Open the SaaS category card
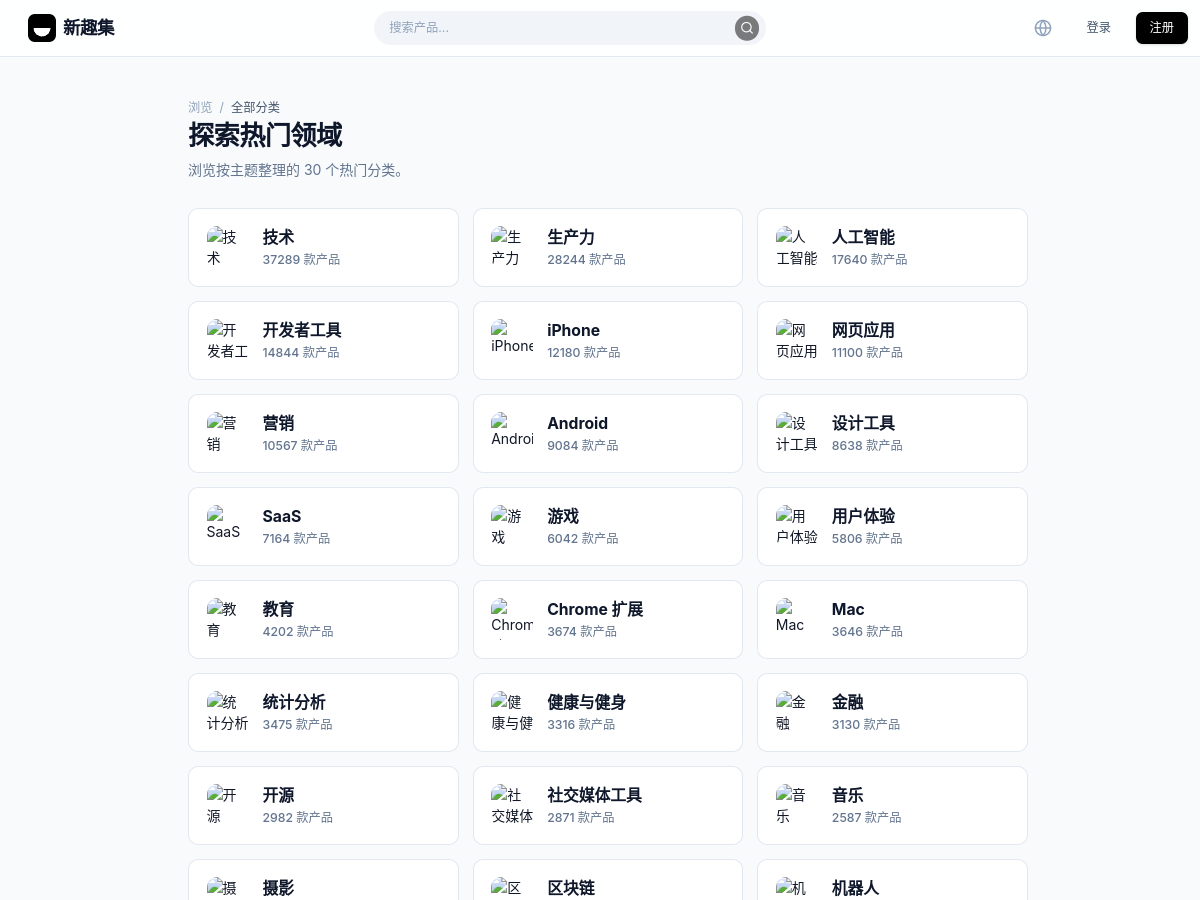The height and width of the screenshot is (900, 1200). point(323,526)
